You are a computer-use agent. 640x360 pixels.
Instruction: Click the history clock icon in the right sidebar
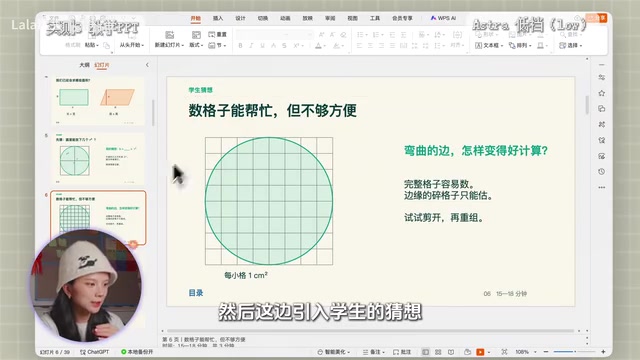tap(602, 172)
